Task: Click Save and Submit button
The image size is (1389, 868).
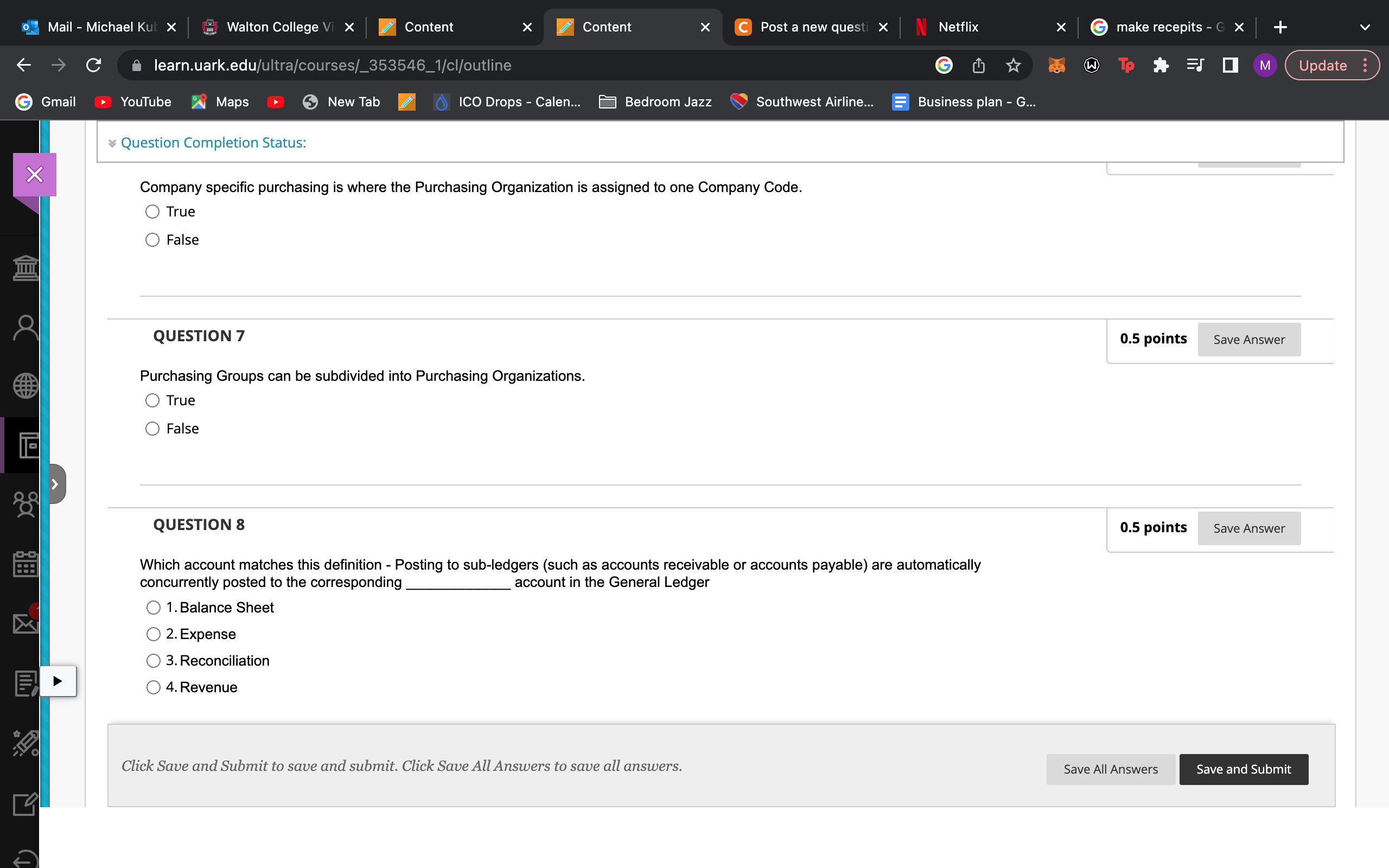Action: pyautogui.click(x=1243, y=769)
